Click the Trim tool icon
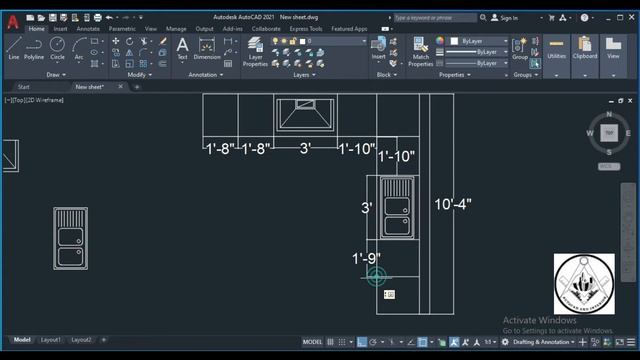 click(x=144, y=41)
